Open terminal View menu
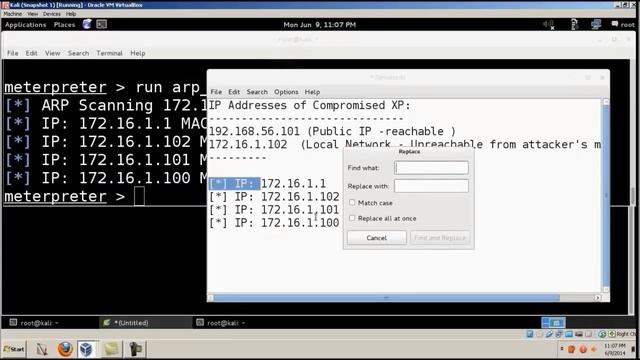Image resolution: width=640 pixels, height=360 pixels. click(52, 53)
